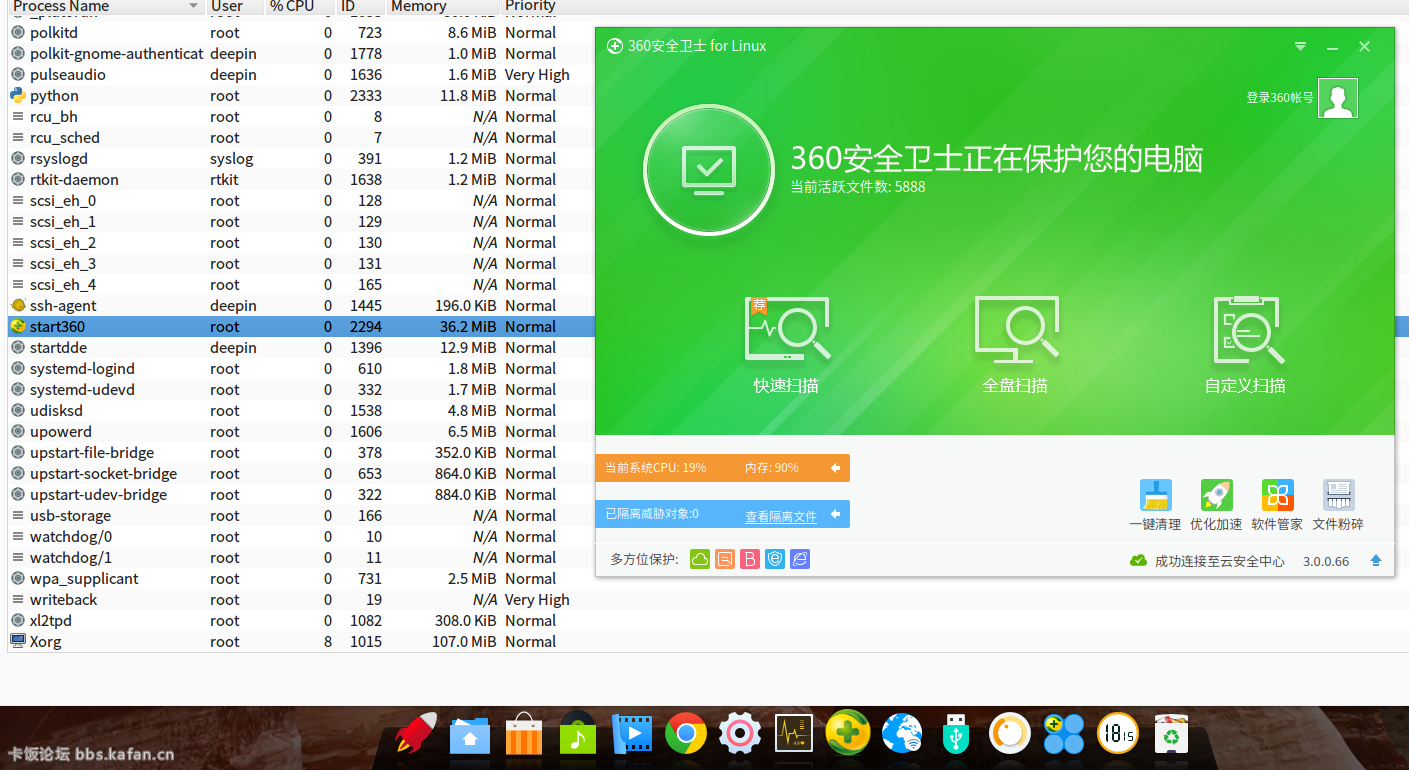Open software manager (软件管家) icon
The image size is (1409, 770).
1277,495
